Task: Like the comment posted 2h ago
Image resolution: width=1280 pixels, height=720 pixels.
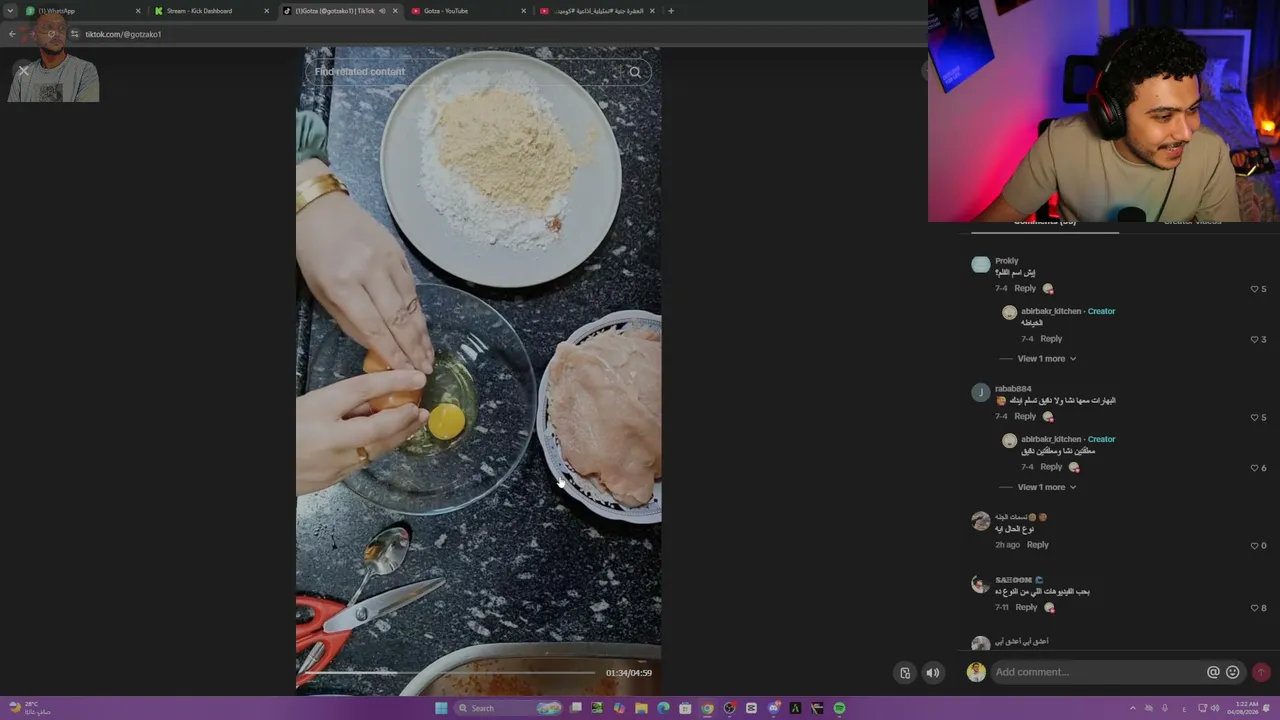Action: point(1255,546)
